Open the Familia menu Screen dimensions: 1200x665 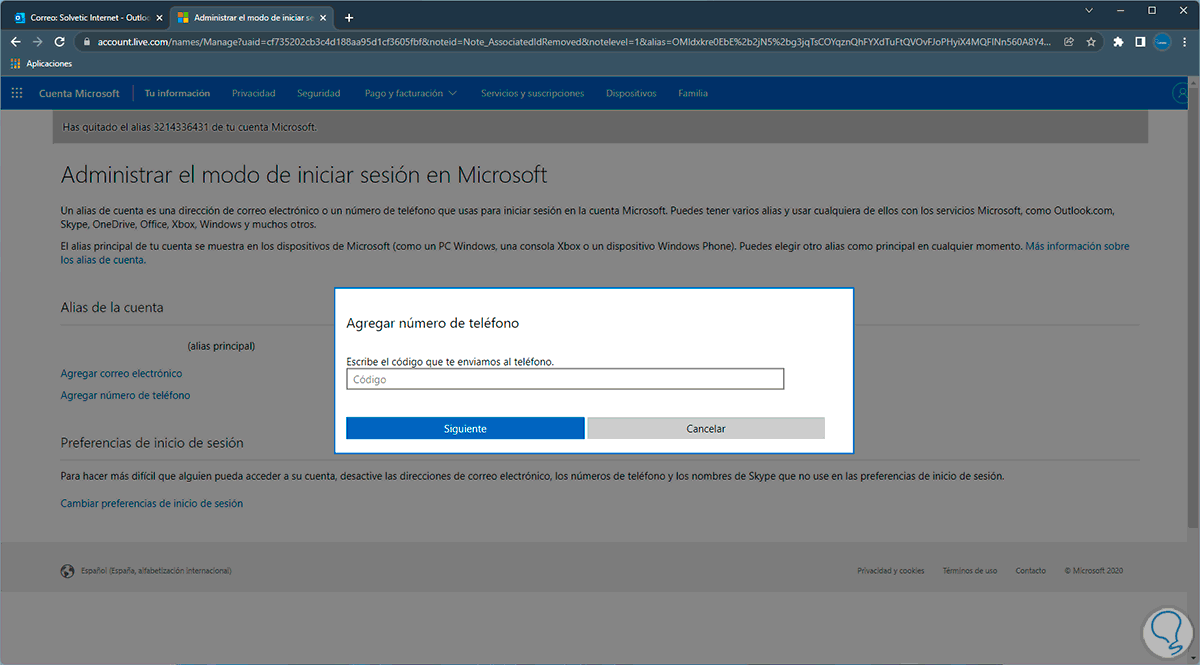pos(693,93)
